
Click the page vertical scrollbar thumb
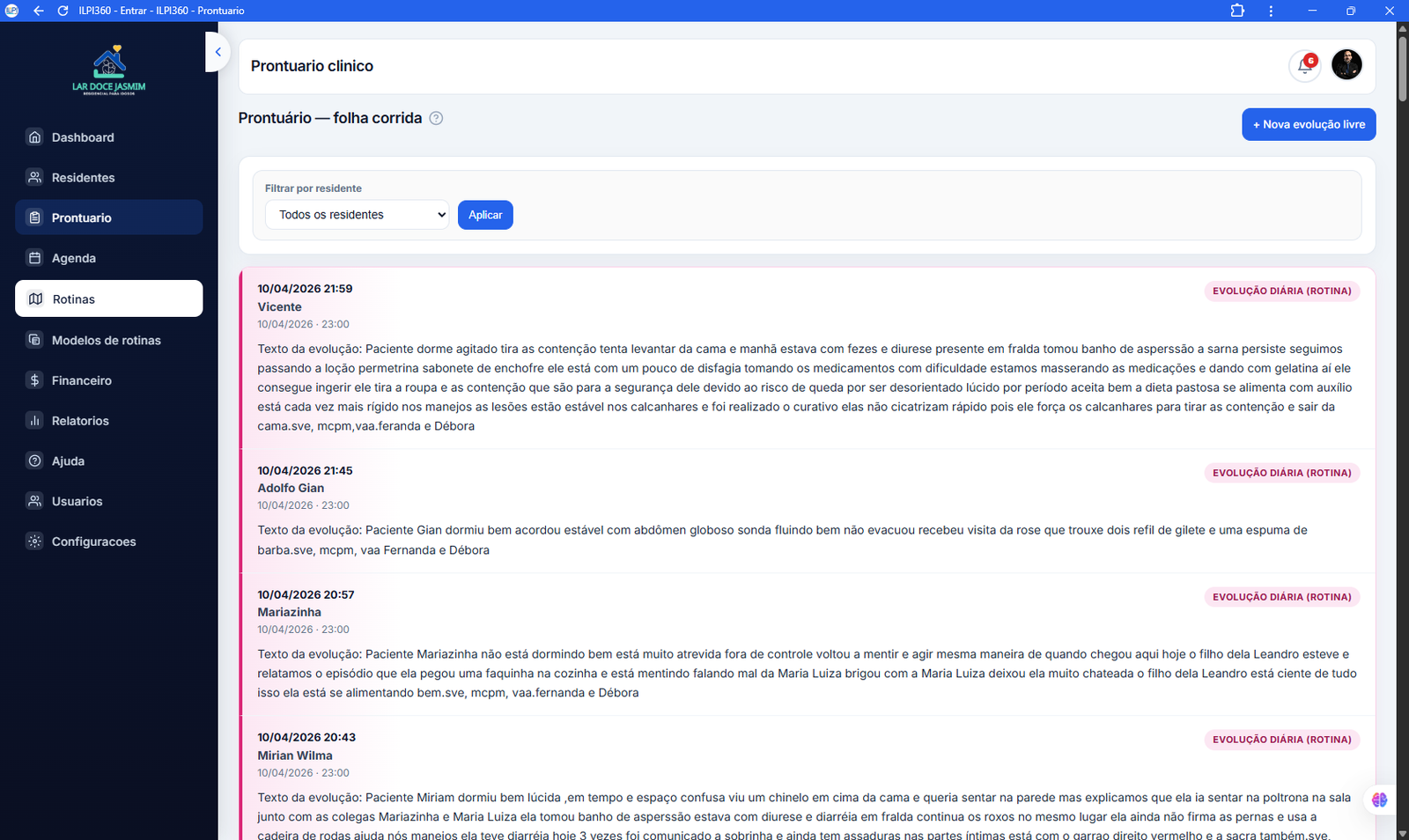[1403, 68]
